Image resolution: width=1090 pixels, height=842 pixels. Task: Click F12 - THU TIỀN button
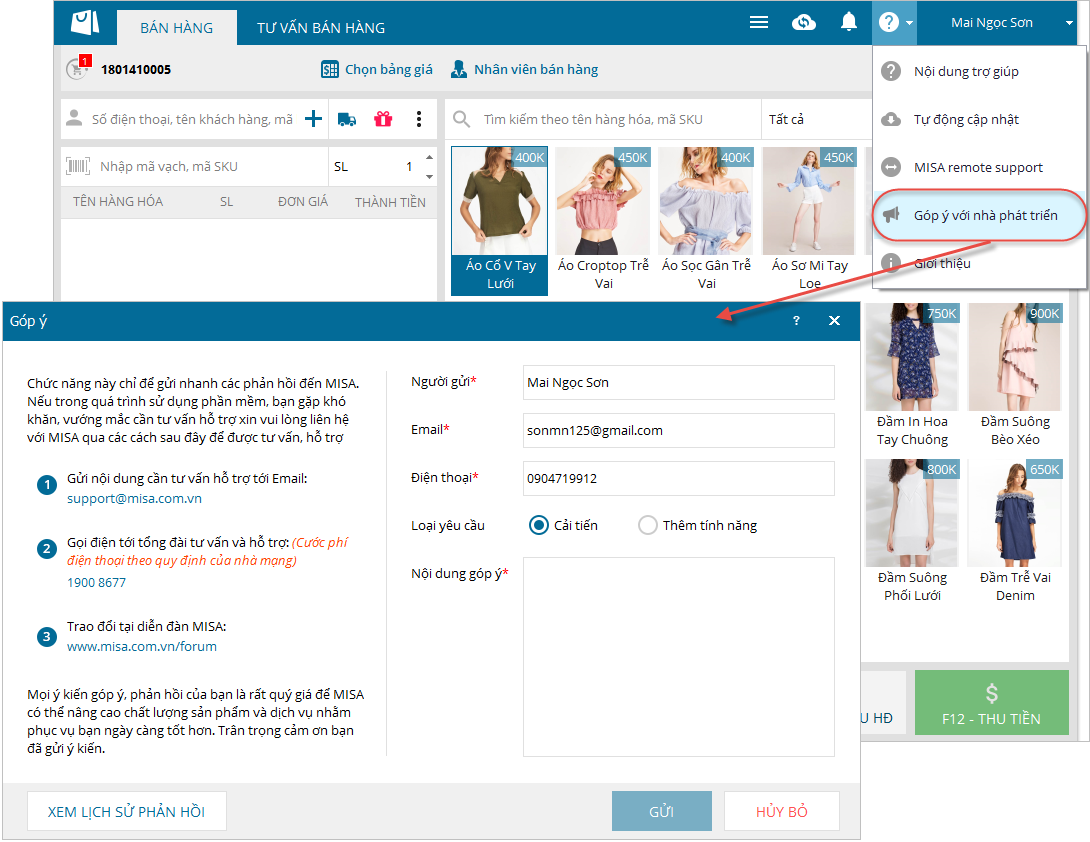coord(991,702)
